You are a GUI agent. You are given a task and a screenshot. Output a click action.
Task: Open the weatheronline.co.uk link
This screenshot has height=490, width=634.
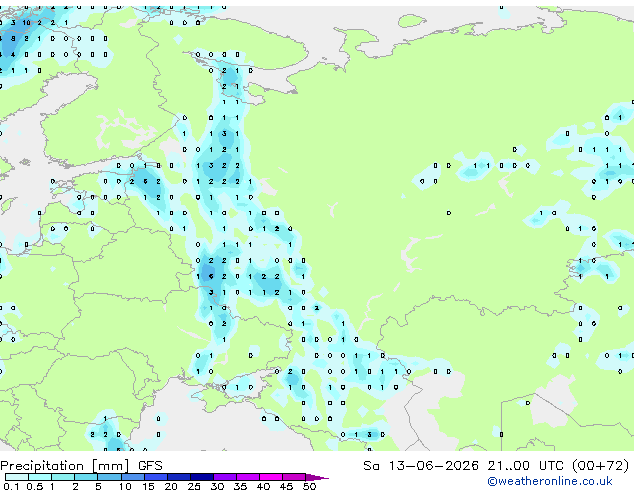pos(550,481)
